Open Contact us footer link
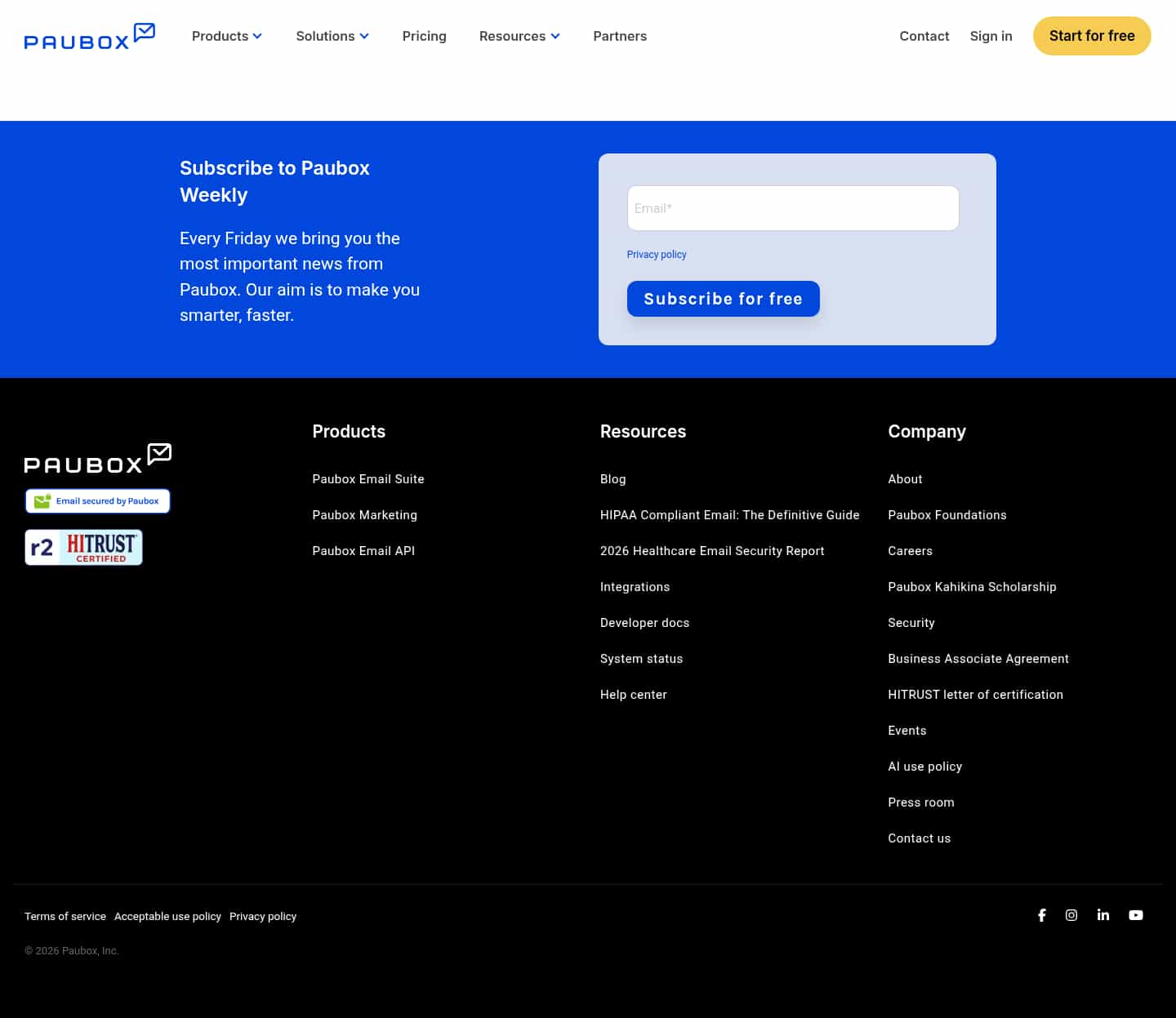This screenshot has width=1176, height=1018. pos(920,838)
